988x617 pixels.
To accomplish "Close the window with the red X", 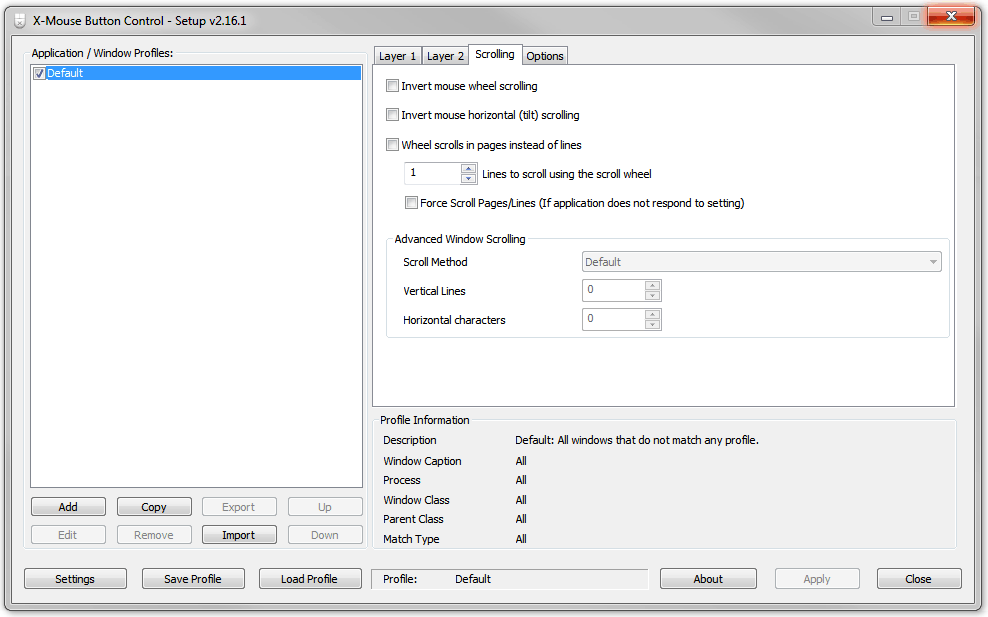I will pyautogui.click(x=951, y=16).
